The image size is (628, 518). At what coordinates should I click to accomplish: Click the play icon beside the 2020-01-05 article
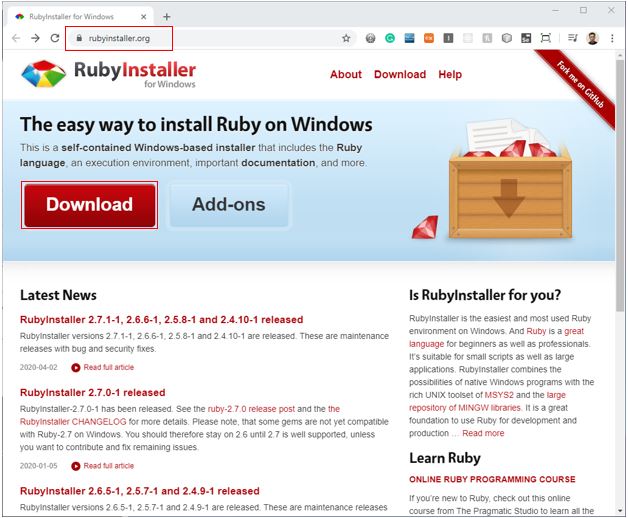tap(76, 466)
